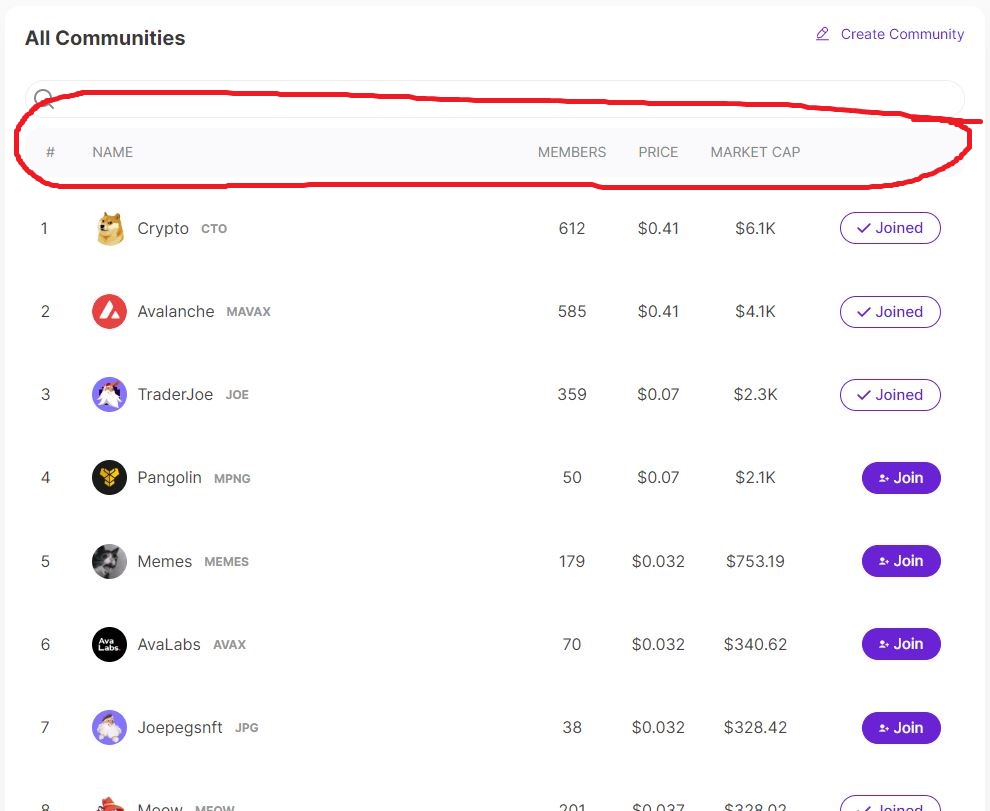Sort by the NAME column header
This screenshot has height=811, width=990.
point(112,152)
